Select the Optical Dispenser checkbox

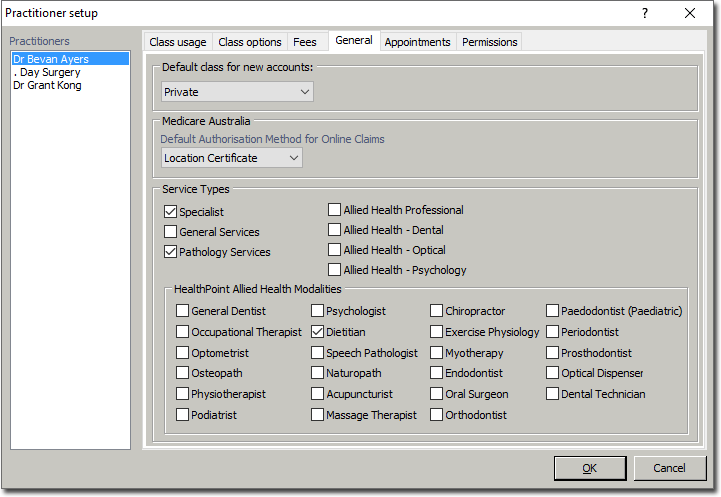pyautogui.click(x=553, y=373)
